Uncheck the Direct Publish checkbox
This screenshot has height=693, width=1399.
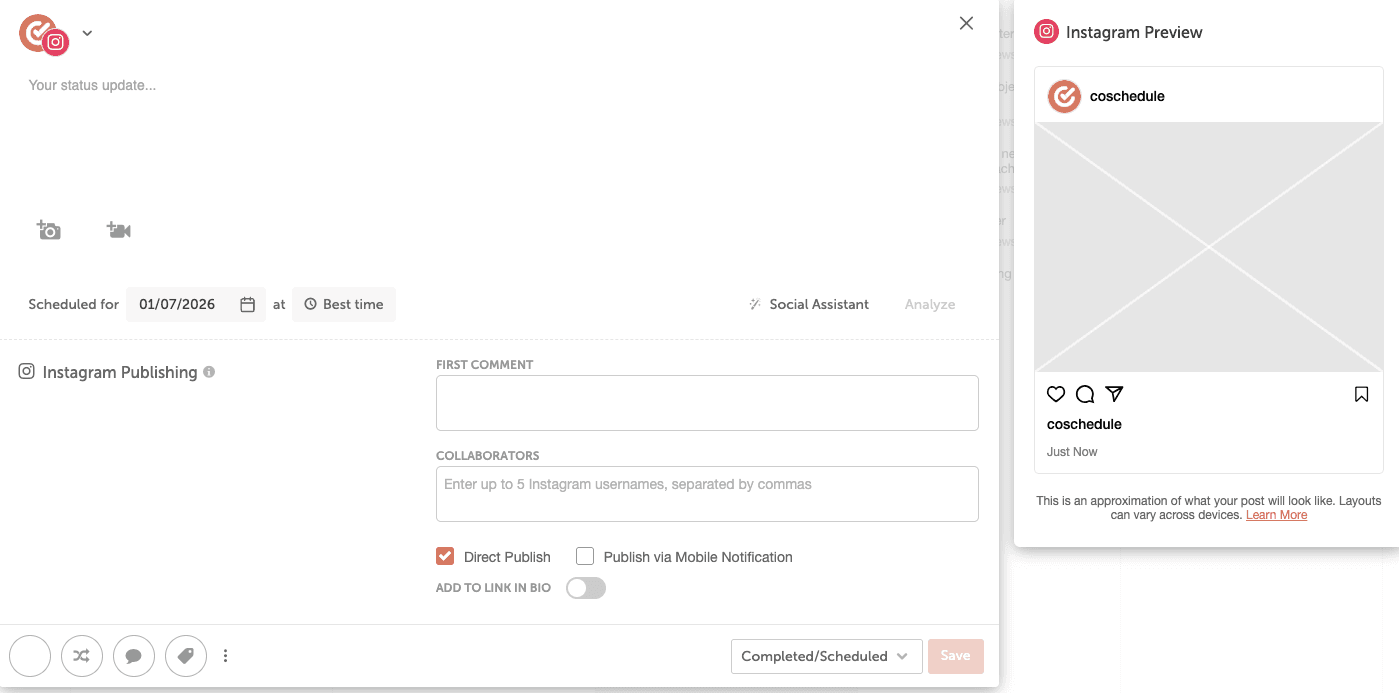point(445,557)
